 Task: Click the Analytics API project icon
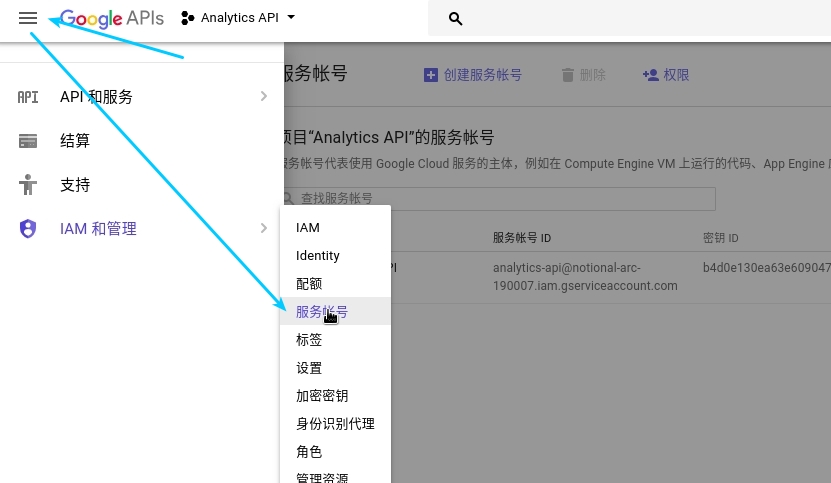point(188,18)
